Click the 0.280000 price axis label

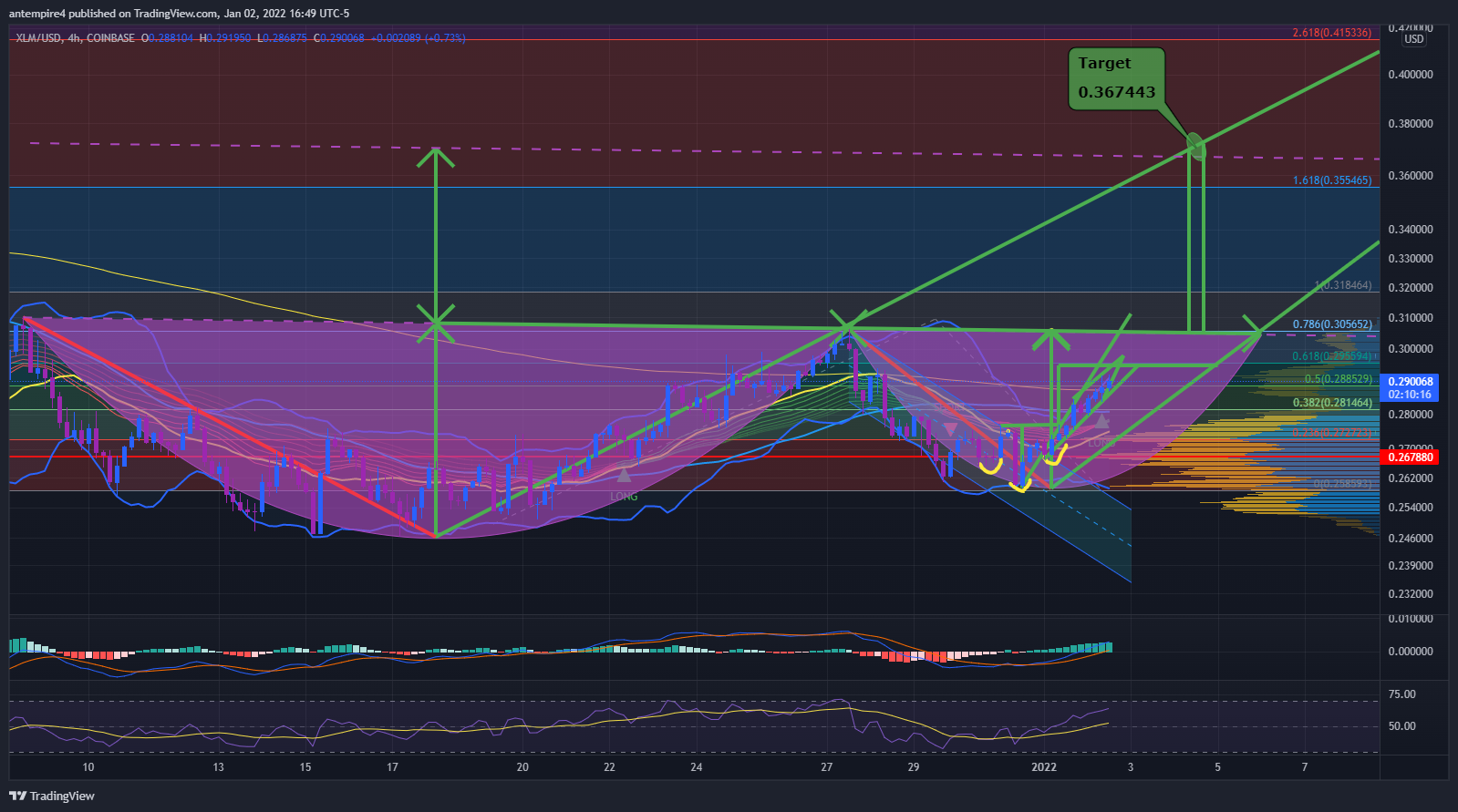[x=1412, y=415]
